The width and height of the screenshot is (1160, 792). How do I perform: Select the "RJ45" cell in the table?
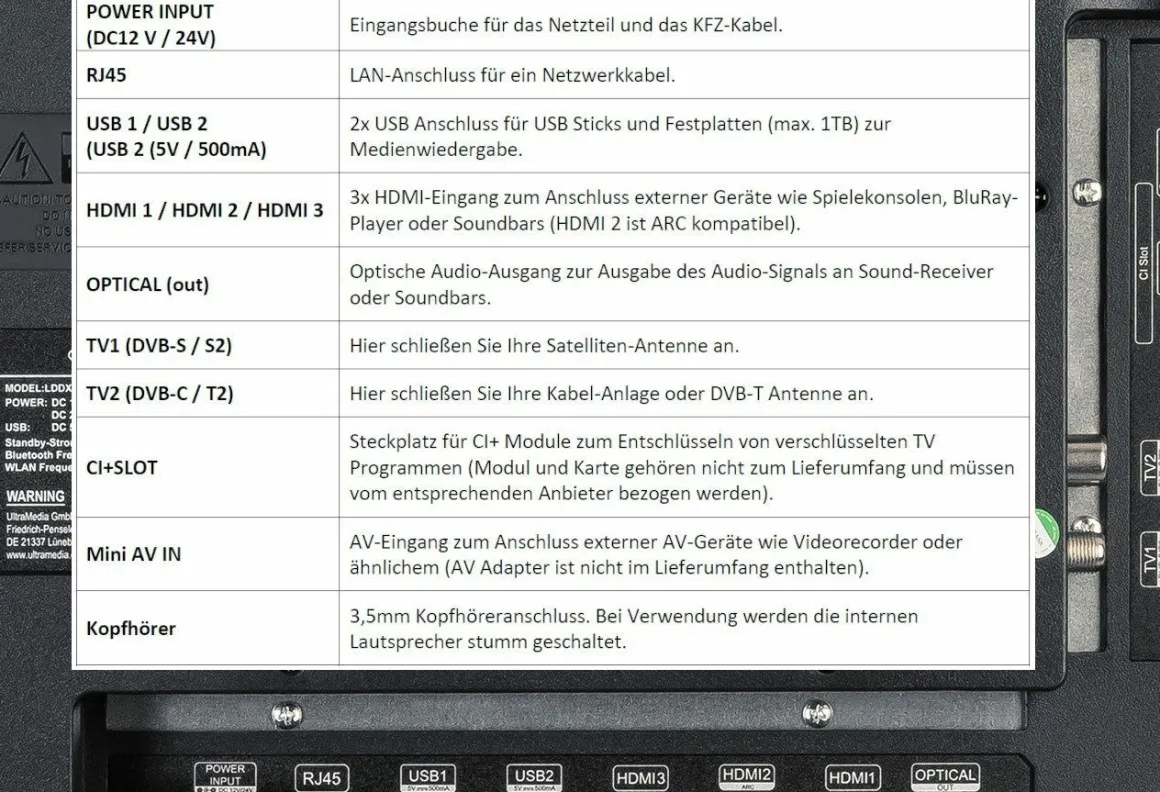(208, 75)
